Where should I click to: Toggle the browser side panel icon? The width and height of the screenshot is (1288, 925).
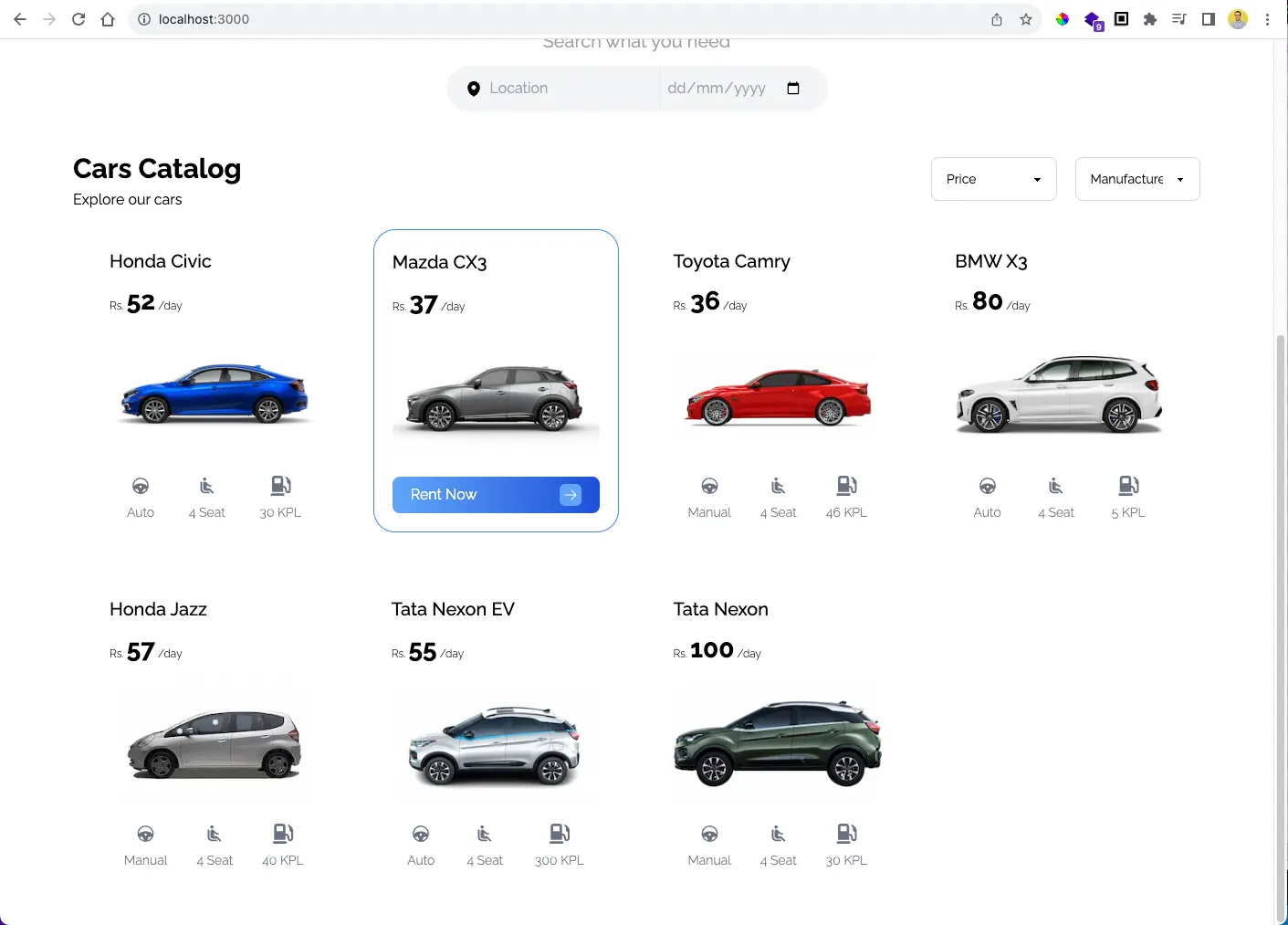[x=1209, y=19]
